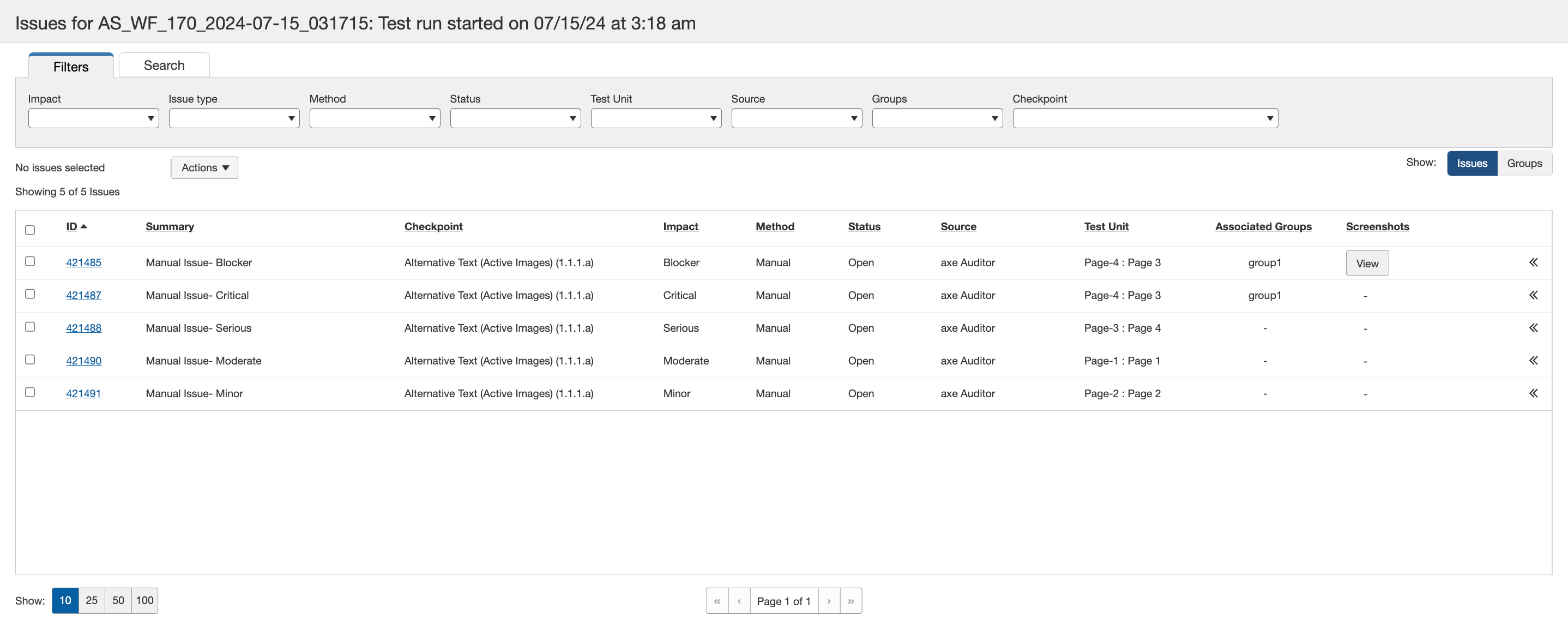This screenshot has height=622, width=1568.
Task: Tick checkbox for Manual Issue- Serious
Action: pos(30,327)
